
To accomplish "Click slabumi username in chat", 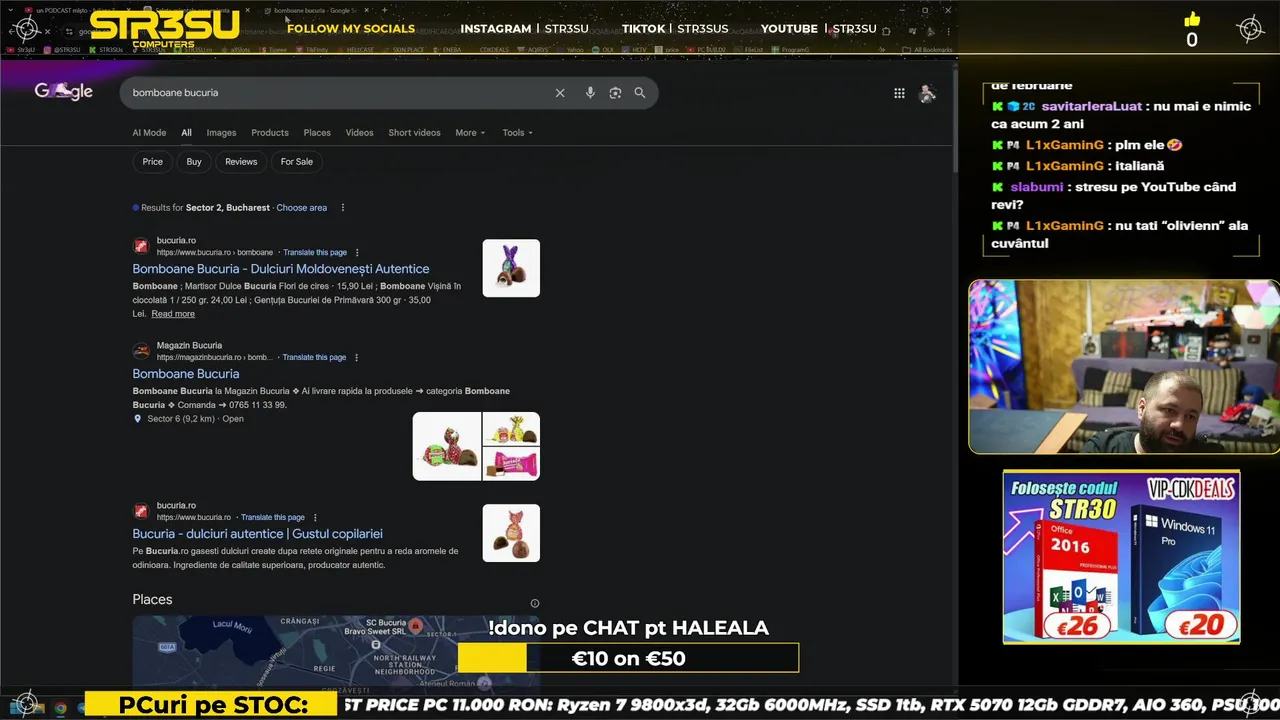I will (x=1037, y=187).
